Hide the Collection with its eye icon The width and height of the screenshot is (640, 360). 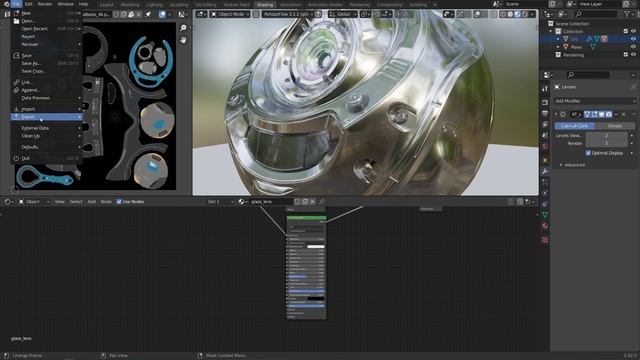[633, 31]
